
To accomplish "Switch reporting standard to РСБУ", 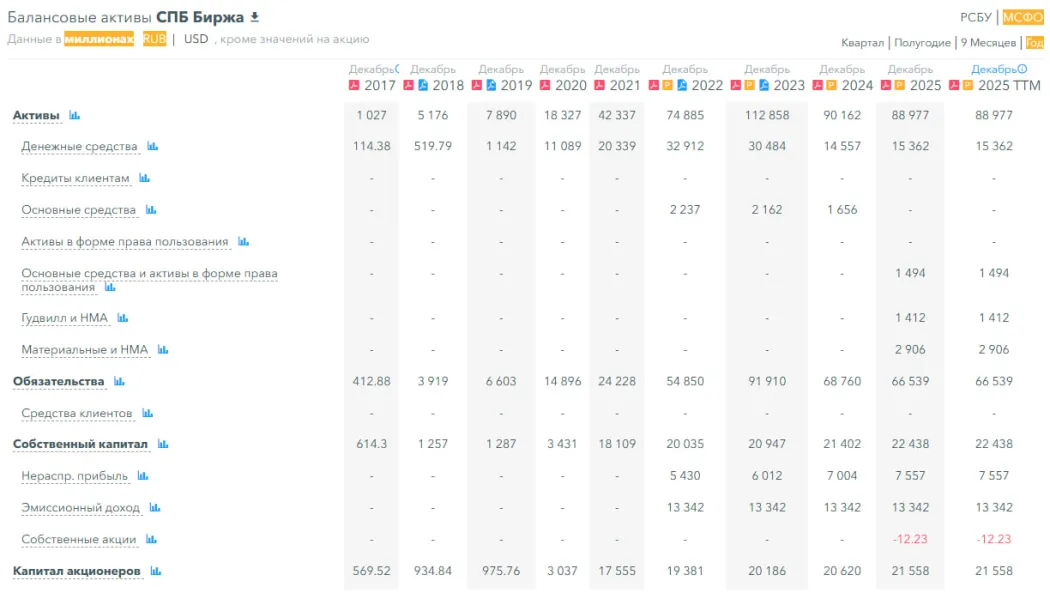I will 976,17.
